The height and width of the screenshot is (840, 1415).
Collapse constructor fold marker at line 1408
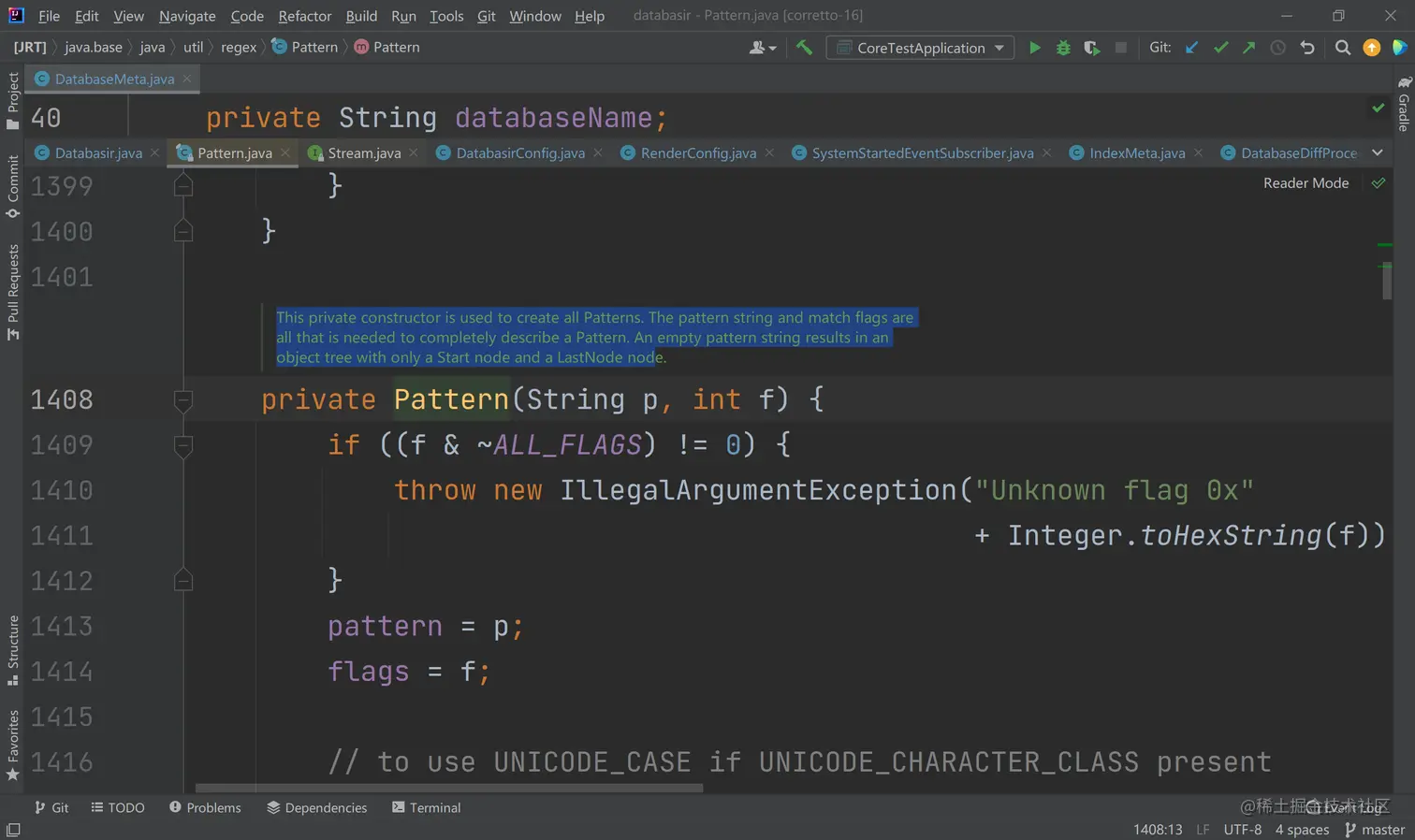(x=183, y=400)
